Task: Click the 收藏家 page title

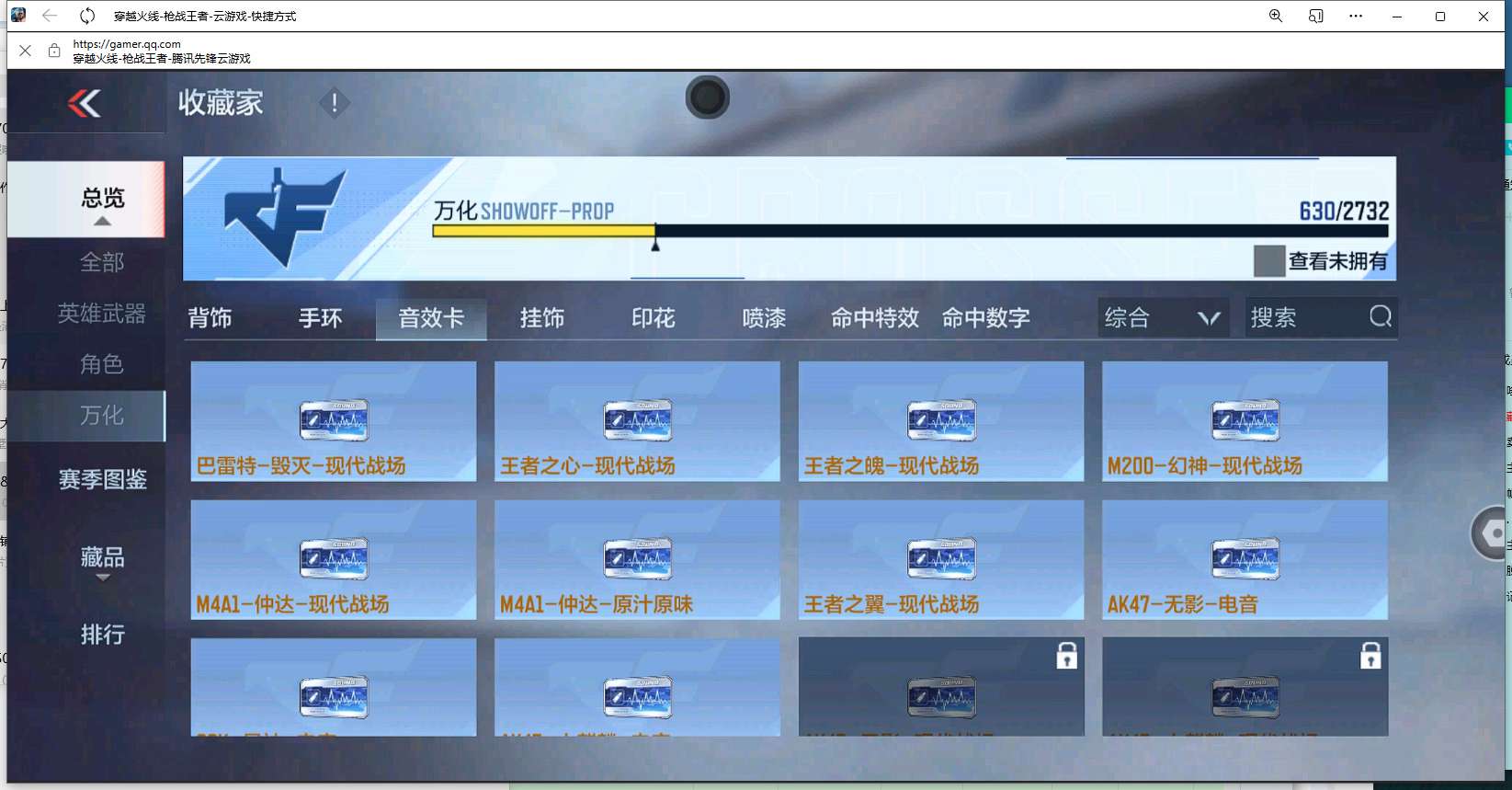Action: pos(221,102)
